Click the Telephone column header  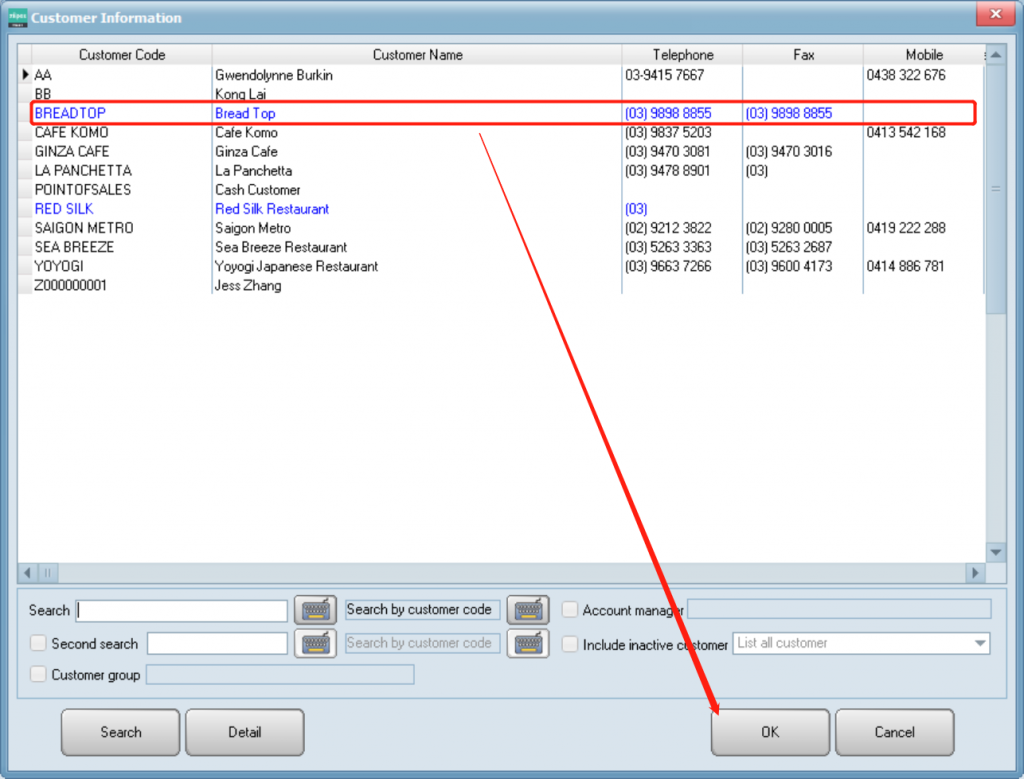[683, 55]
